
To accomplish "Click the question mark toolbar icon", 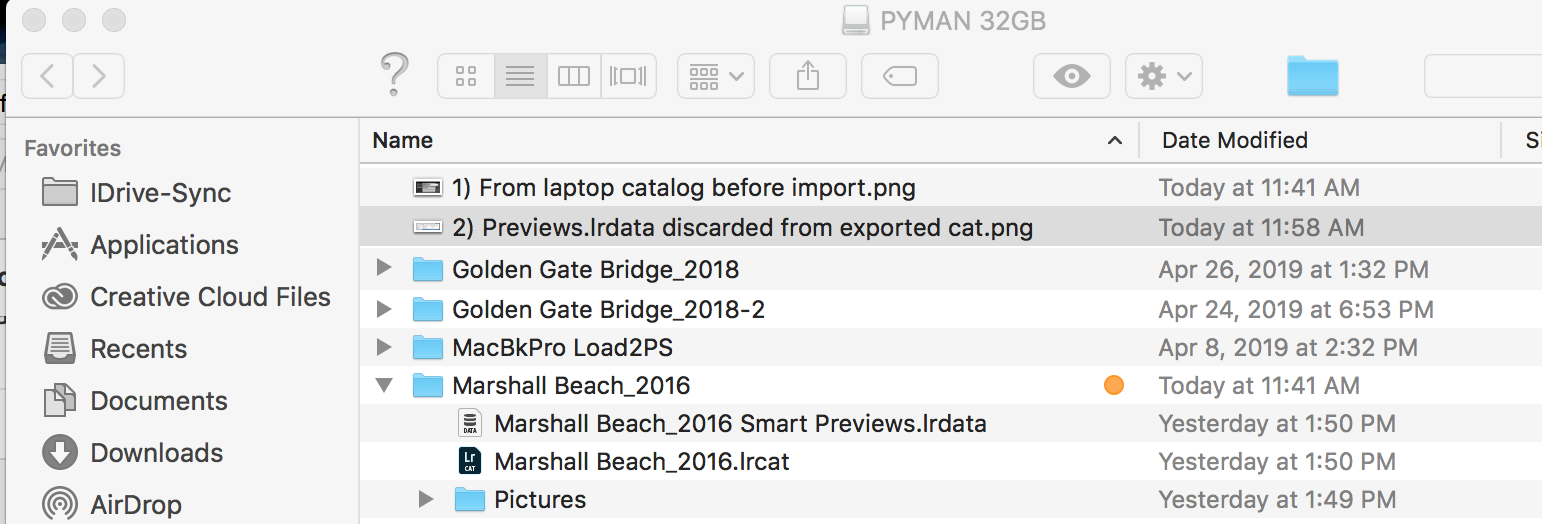I will point(395,74).
